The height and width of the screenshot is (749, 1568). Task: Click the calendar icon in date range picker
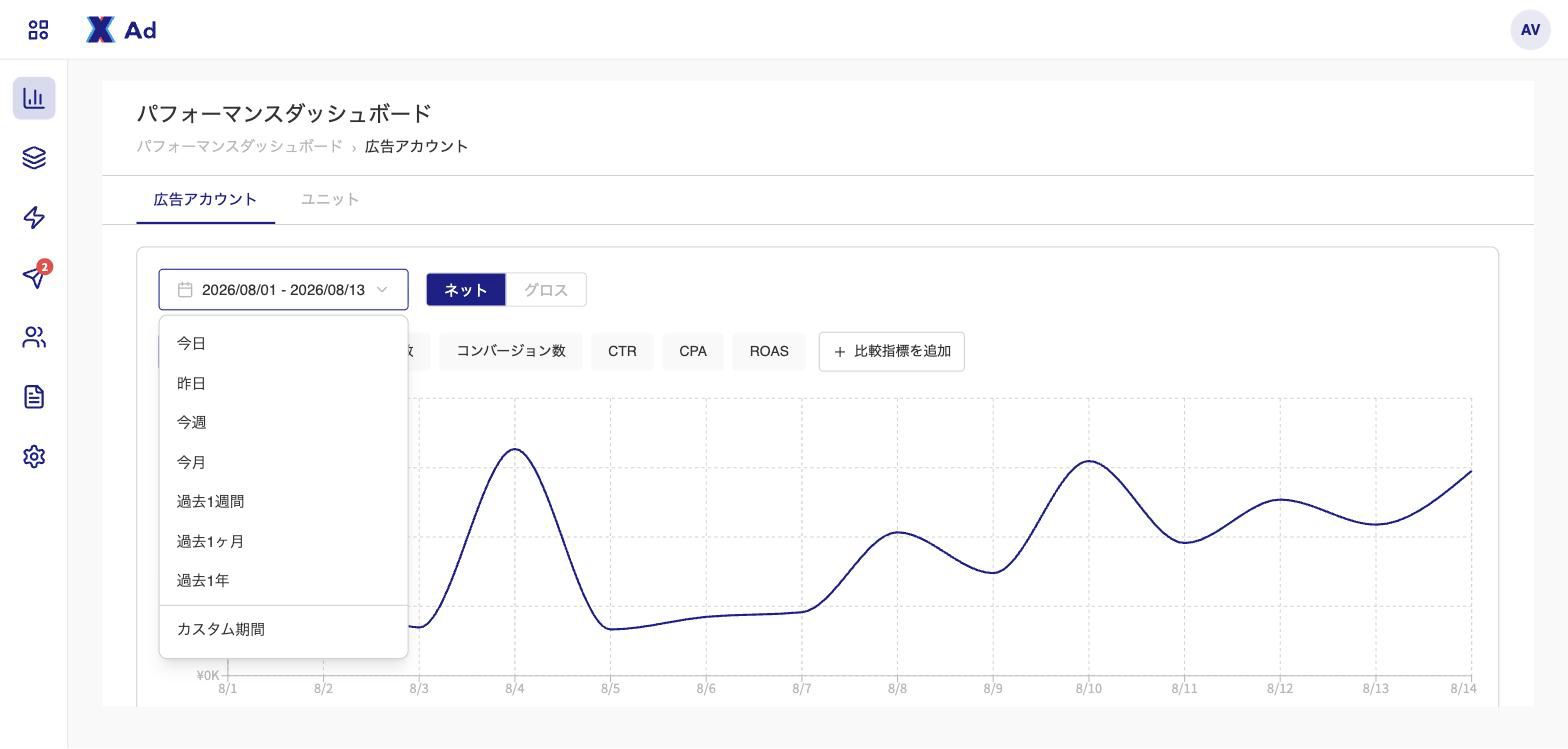click(185, 290)
